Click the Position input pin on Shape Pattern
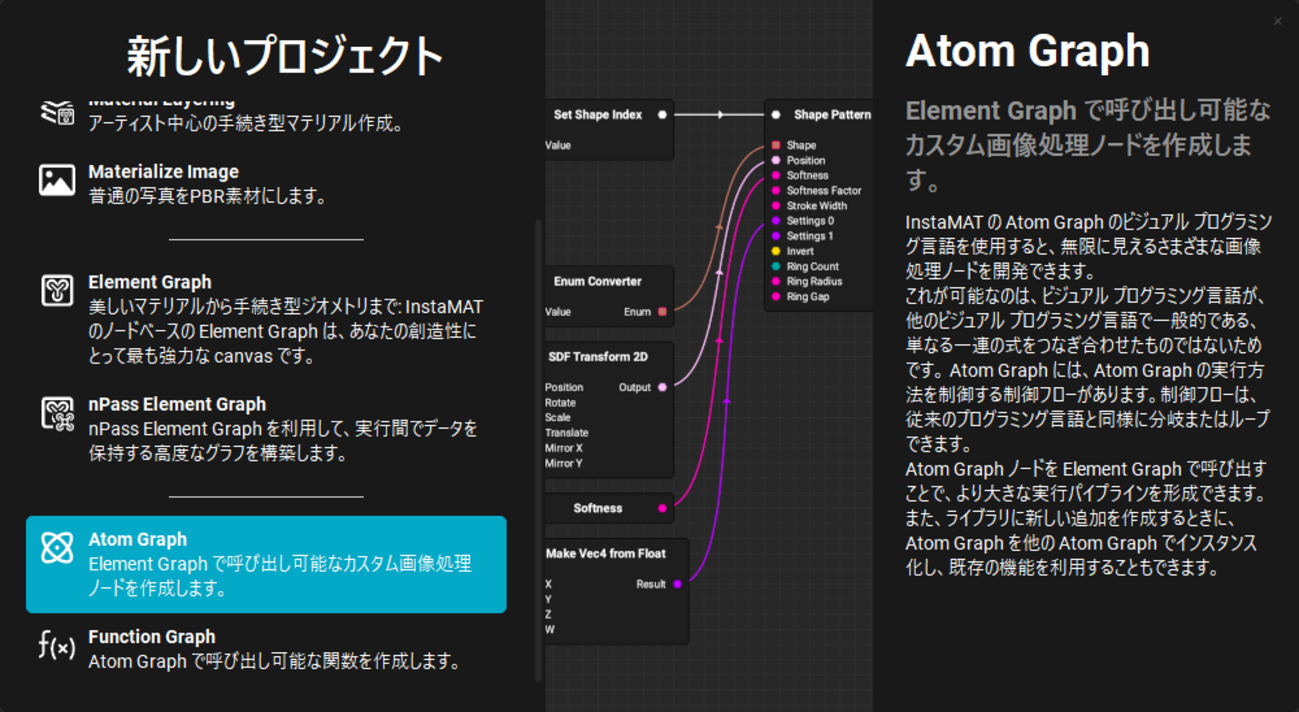The image size is (1299, 712). coord(776,160)
